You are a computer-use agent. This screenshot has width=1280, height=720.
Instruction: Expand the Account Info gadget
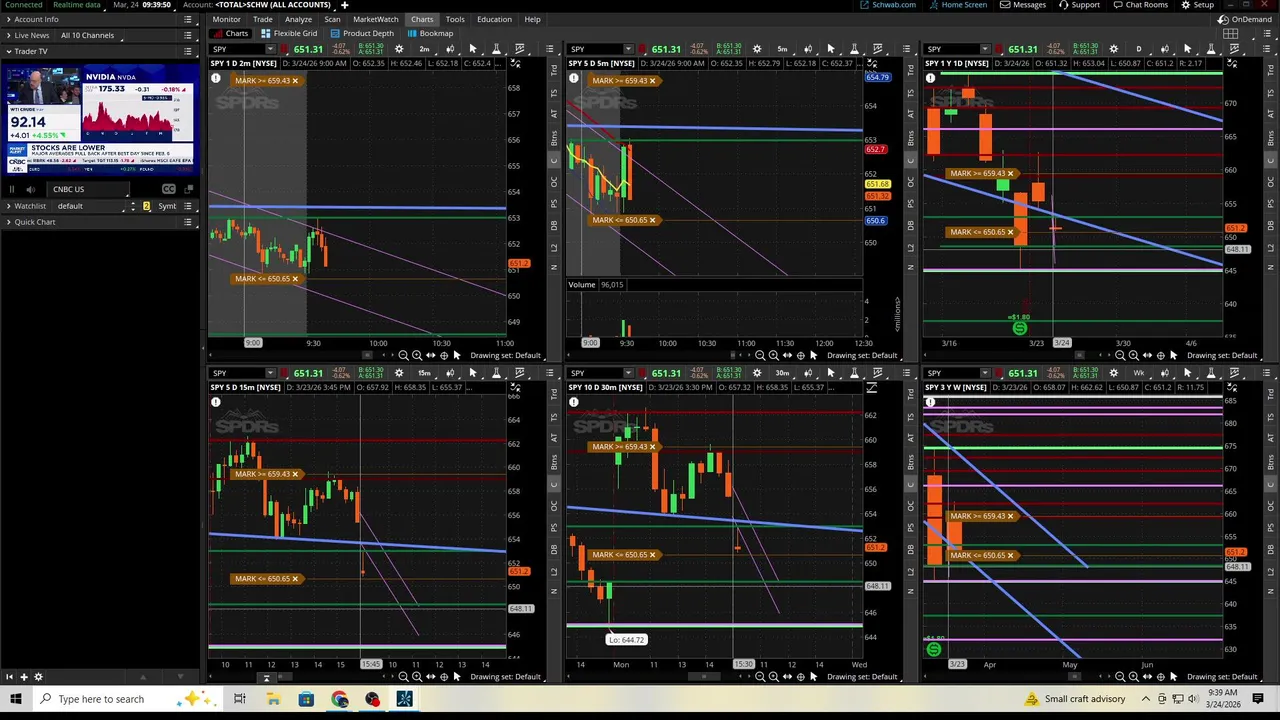point(8,19)
